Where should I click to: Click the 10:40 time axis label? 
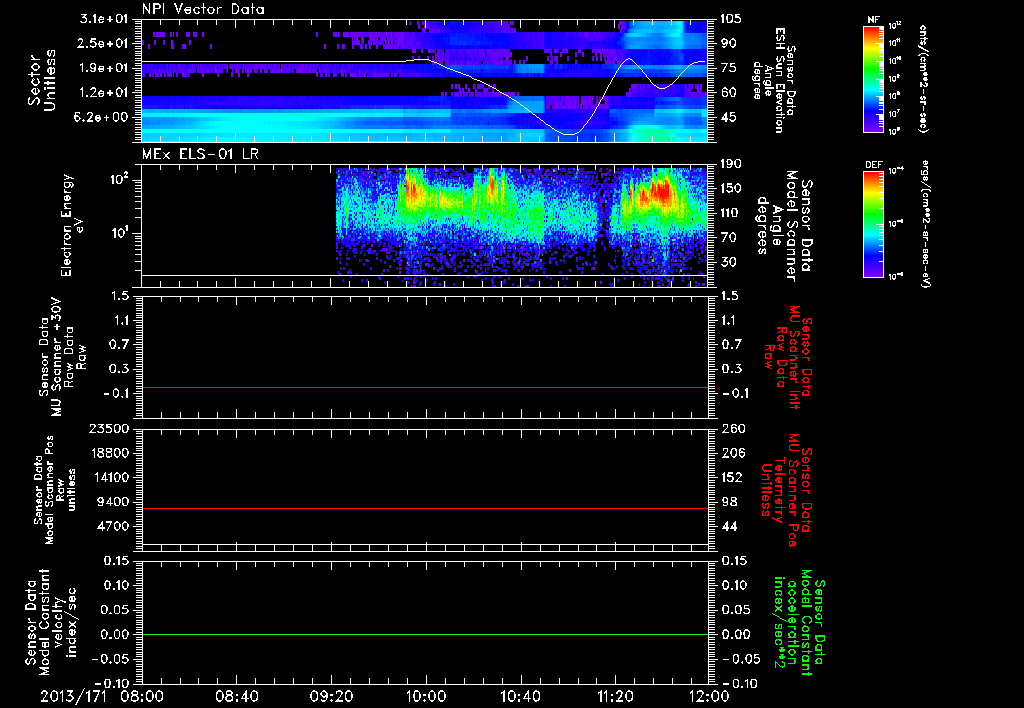(x=520, y=696)
